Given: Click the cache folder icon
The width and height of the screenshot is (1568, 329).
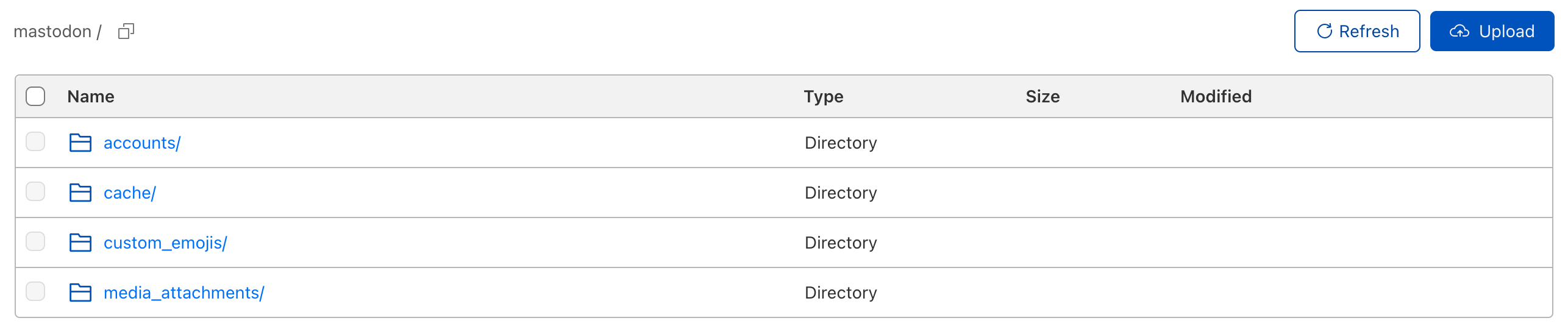Looking at the screenshot, I should [x=80, y=193].
